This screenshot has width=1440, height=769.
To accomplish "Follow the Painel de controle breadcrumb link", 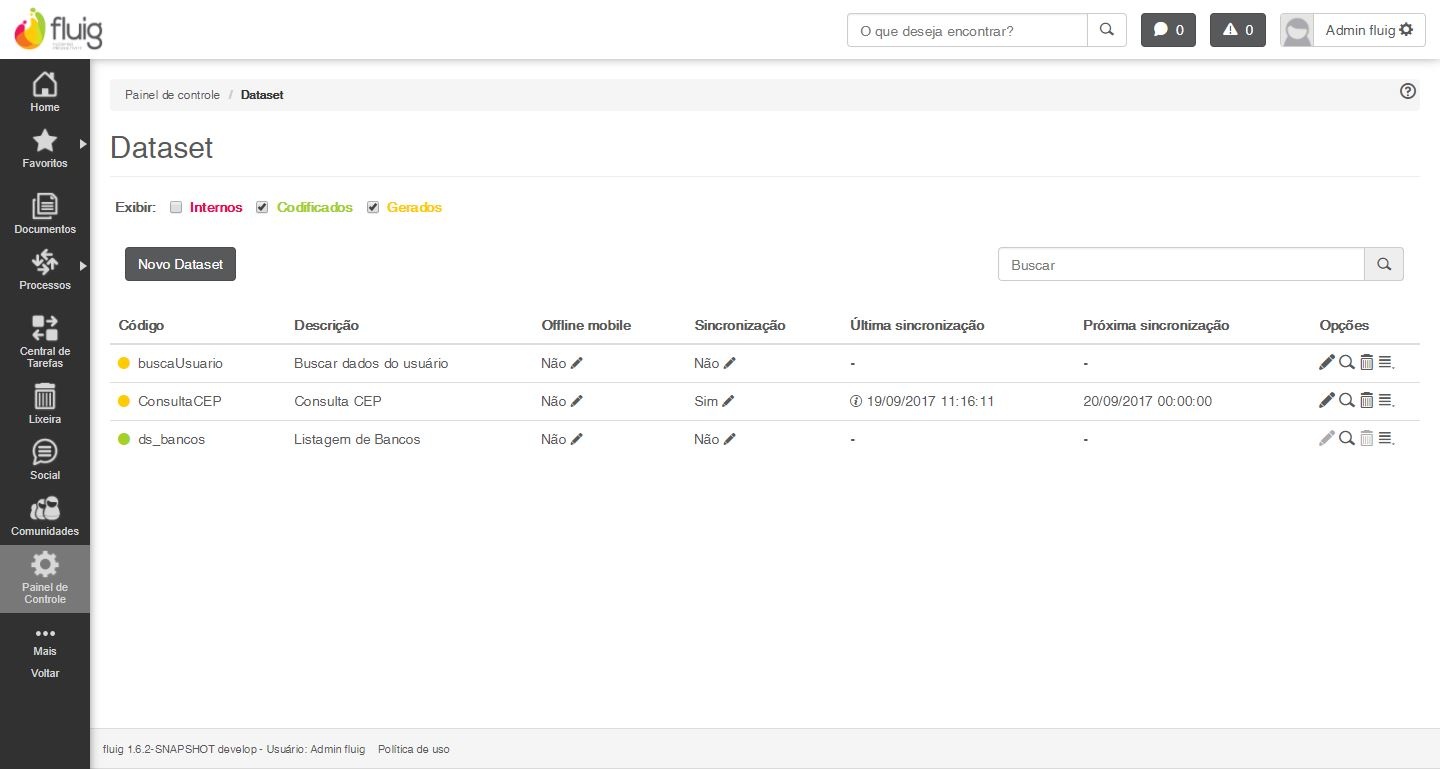I will 172,95.
